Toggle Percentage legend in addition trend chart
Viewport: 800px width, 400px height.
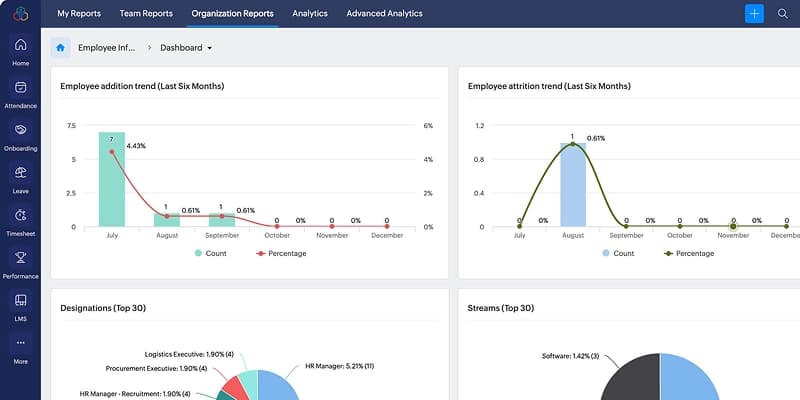coord(281,253)
